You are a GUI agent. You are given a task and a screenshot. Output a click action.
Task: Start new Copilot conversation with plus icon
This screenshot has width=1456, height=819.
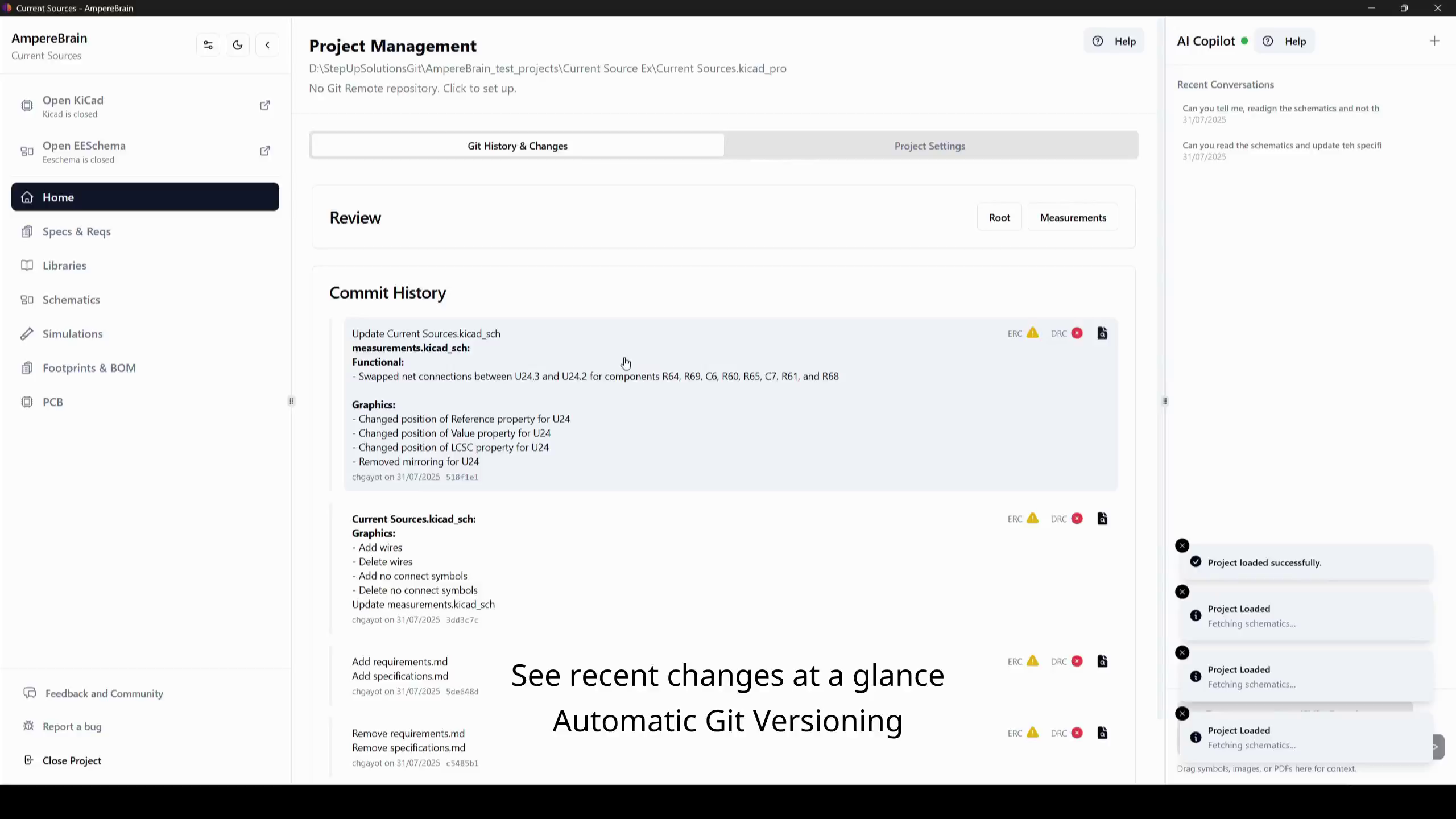tap(1434, 41)
